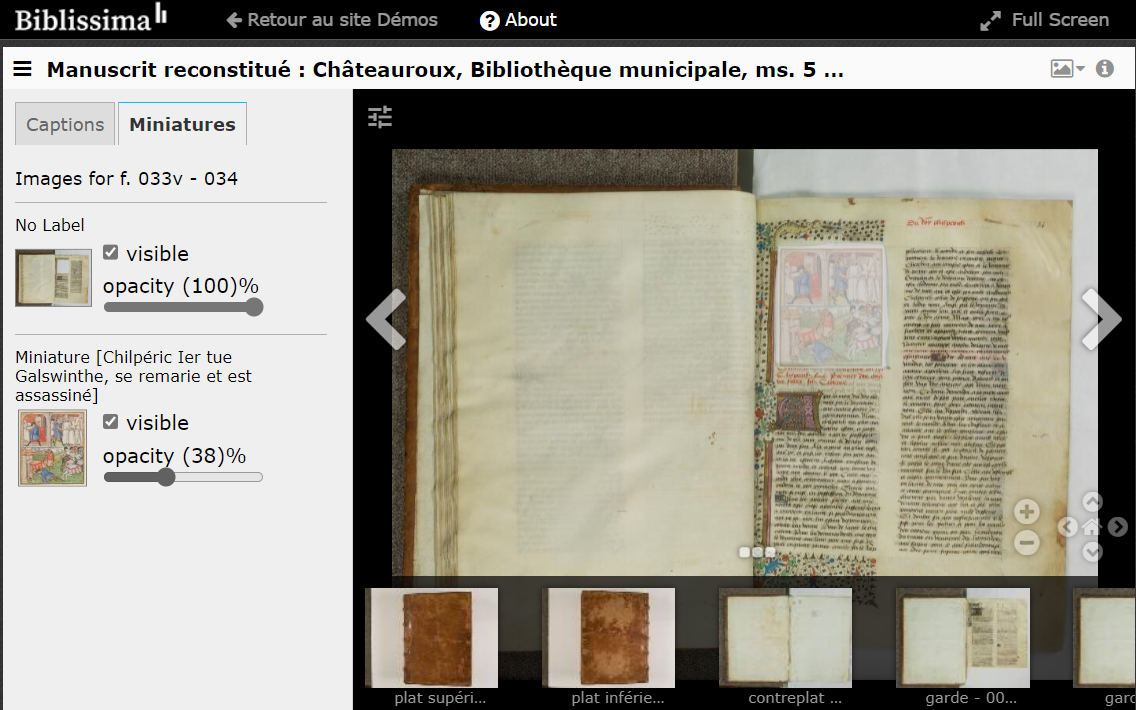
Task: Pan the manuscript view down
Action: pyautogui.click(x=1093, y=552)
